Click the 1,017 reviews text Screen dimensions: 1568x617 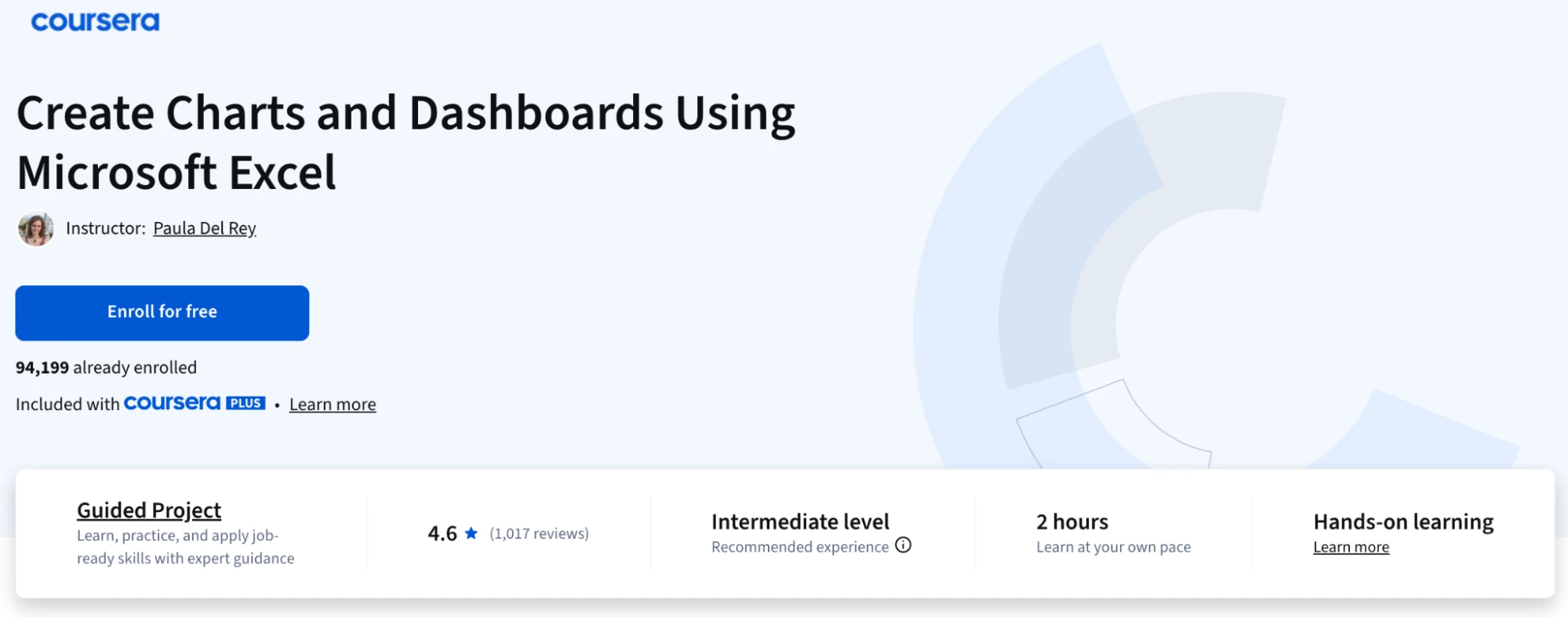click(x=539, y=533)
